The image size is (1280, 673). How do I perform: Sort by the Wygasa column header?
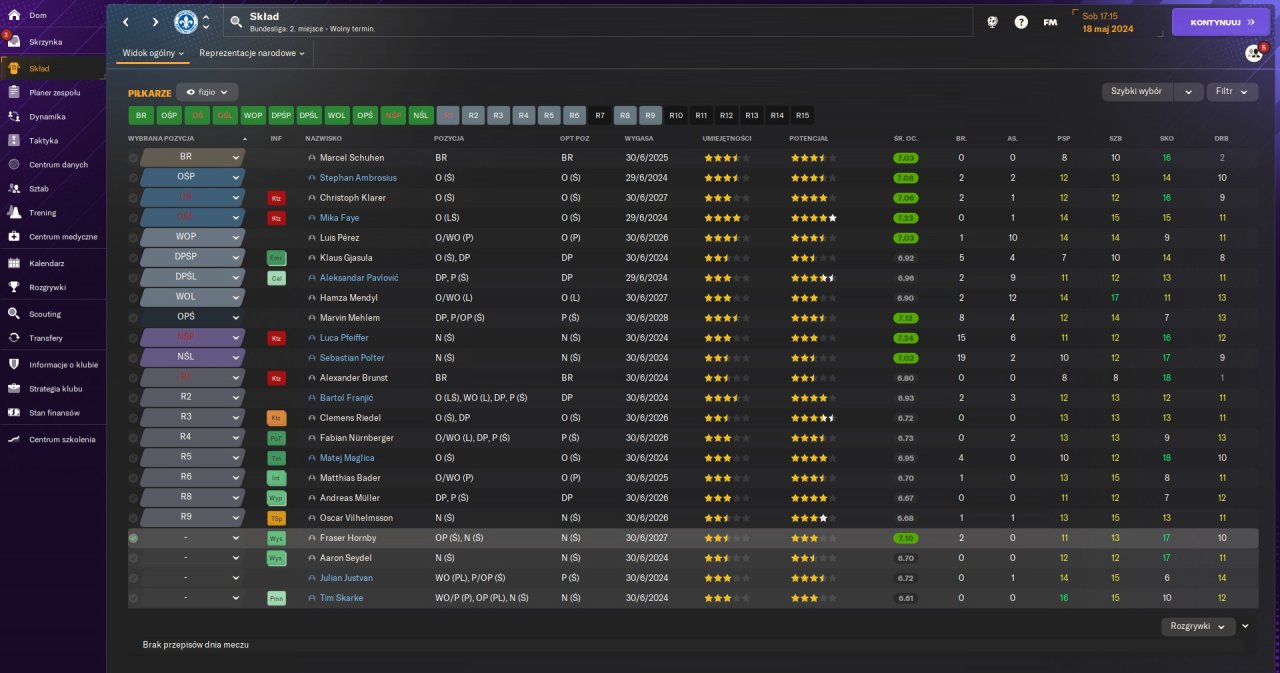[x=639, y=138]
